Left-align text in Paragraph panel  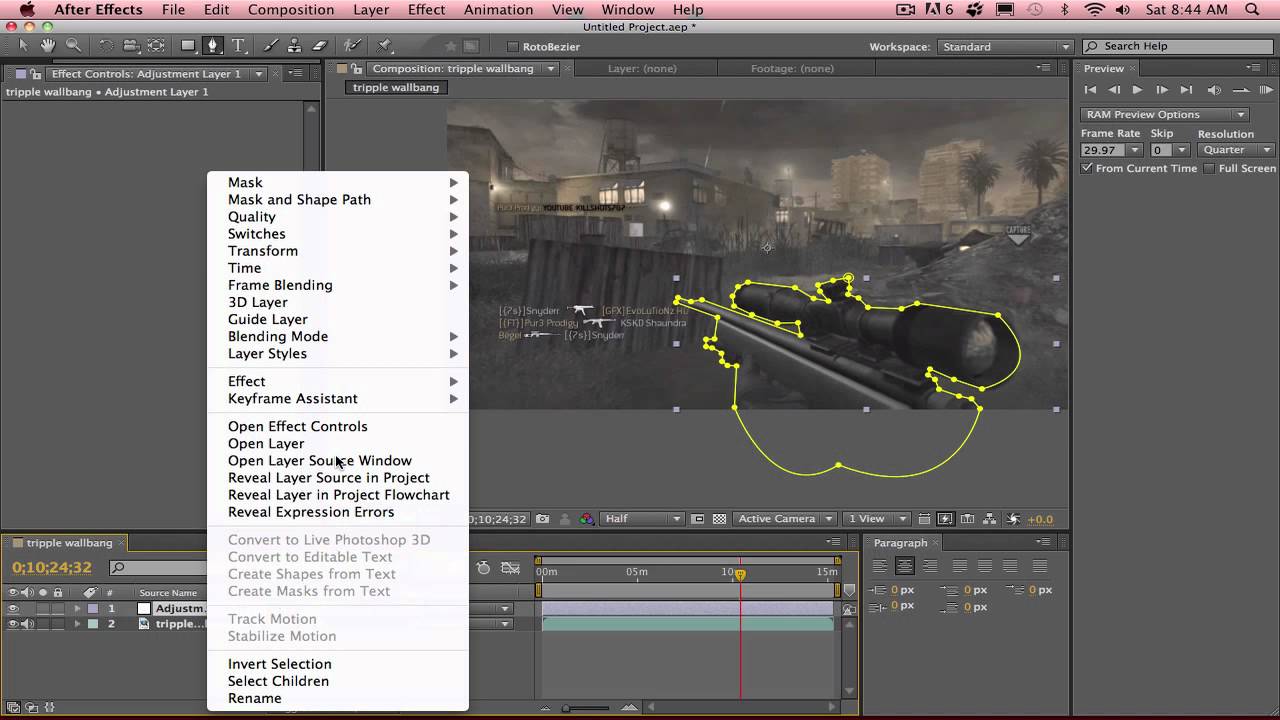[880, 566]
